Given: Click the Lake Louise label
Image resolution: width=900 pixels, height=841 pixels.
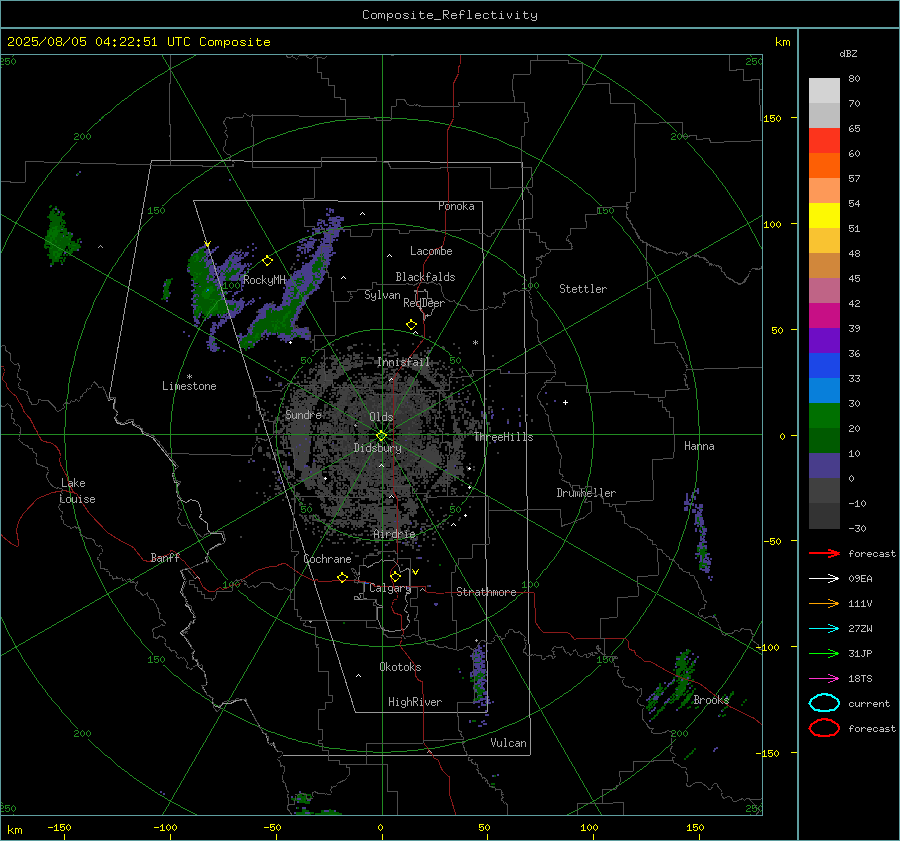Looking at the screenshot, I should point(77,491).
